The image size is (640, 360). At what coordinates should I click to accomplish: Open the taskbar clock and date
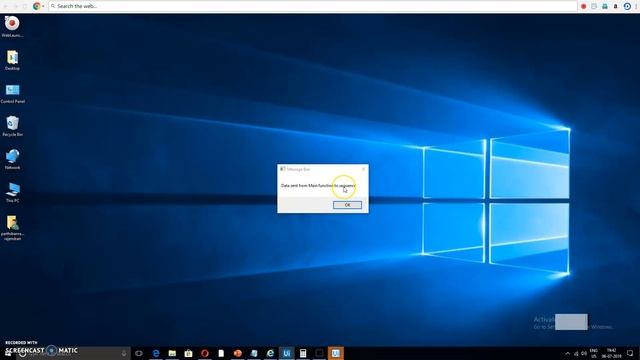(x=611, y=353)
